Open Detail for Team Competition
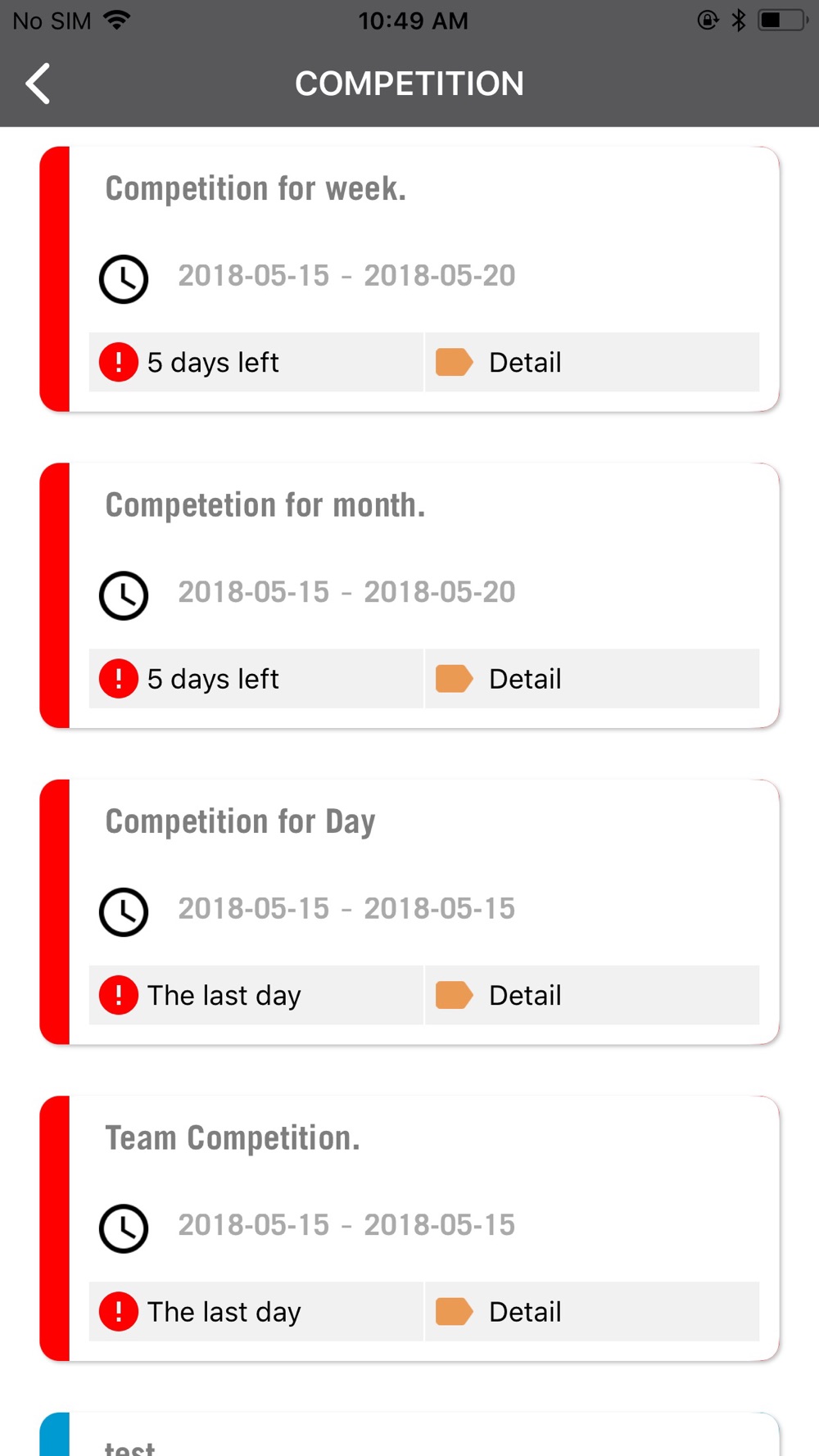This screenshot has width=819, height=1456. click(592, 1311)
